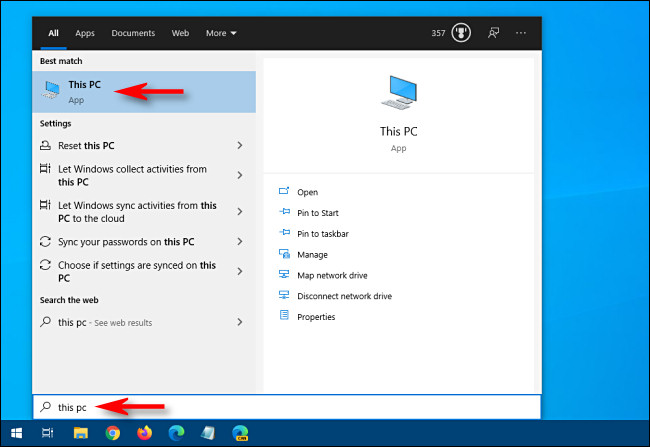Open Reset this PC setting

(x=144, y=145)
